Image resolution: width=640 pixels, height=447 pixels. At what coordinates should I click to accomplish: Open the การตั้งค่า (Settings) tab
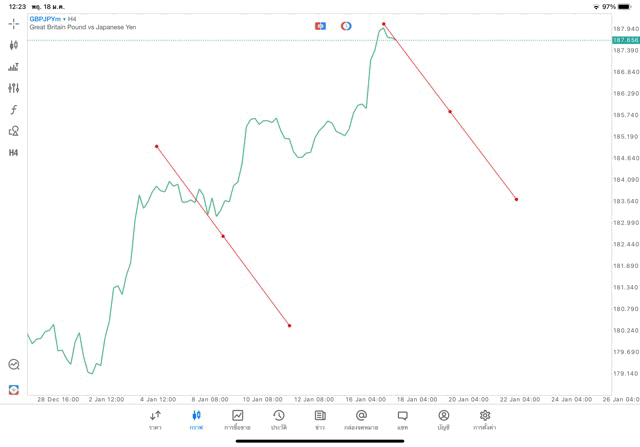pos(485,419)
